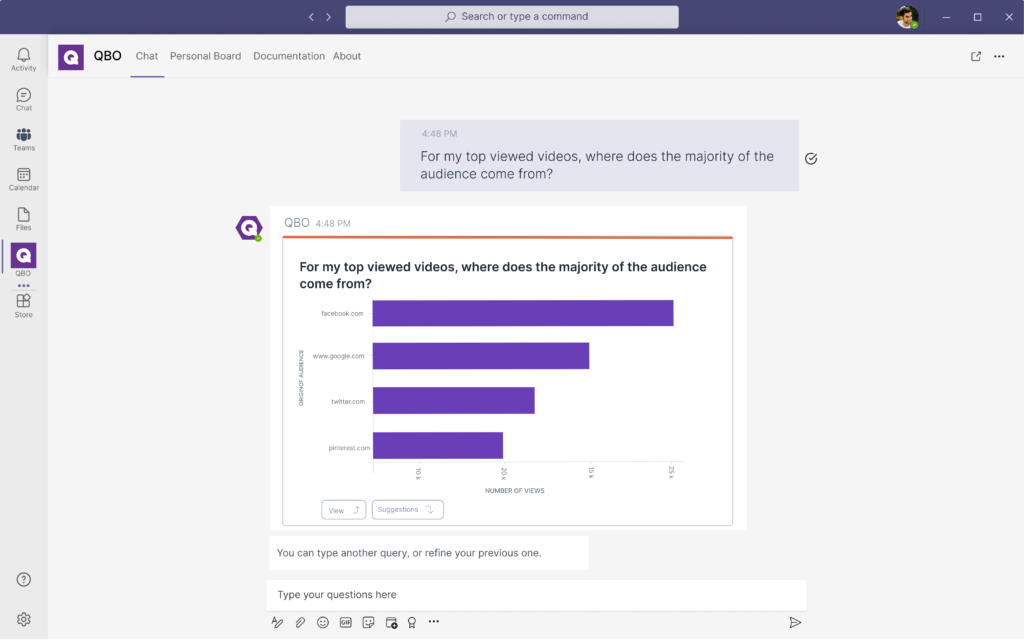
Task: Click the View button under the chart
Action: point(343,510)
